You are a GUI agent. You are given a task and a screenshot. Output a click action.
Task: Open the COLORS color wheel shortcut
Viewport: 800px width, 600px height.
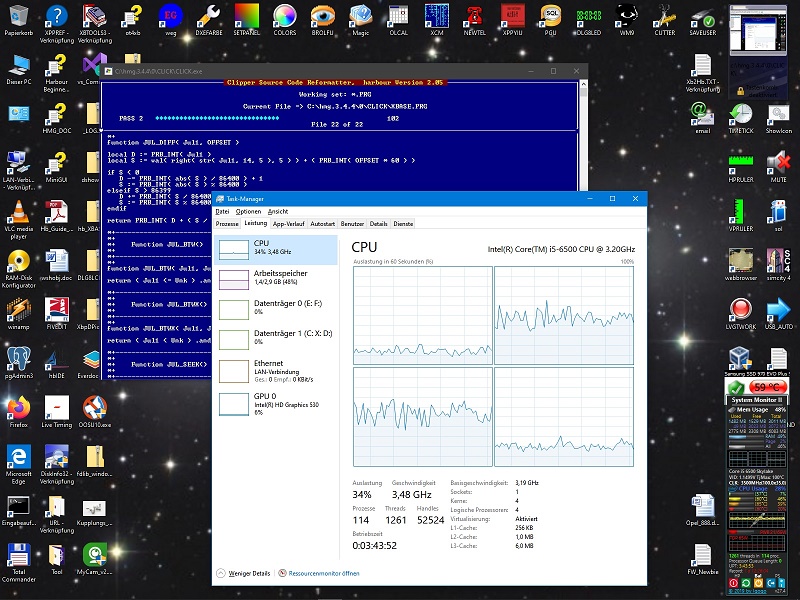pos(285,19)
